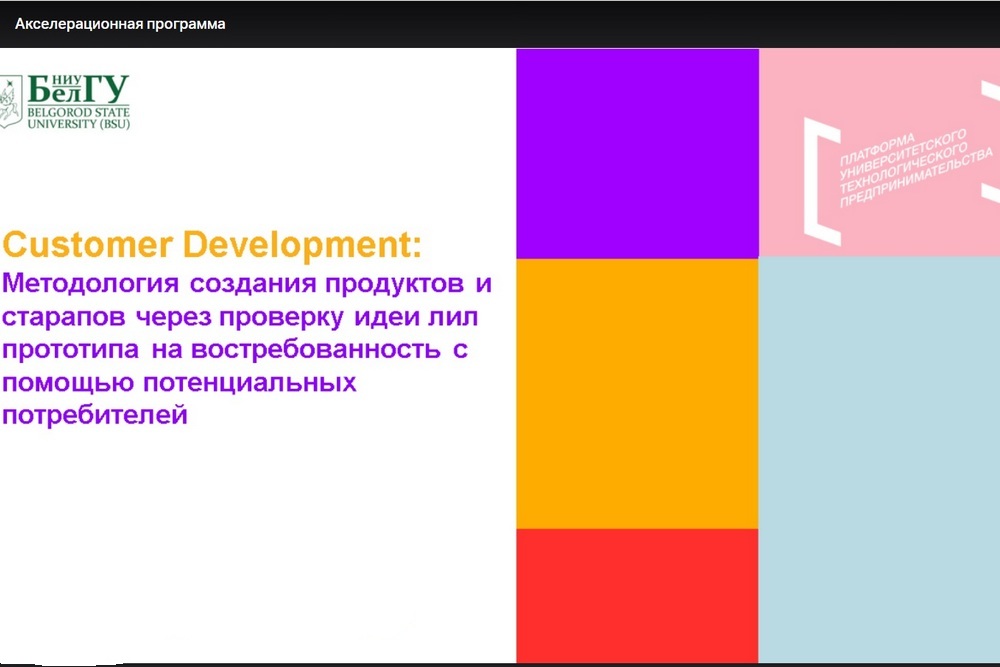Click the red color block
The width and height of the screenshot is (1000, 667).
point(637,594)
